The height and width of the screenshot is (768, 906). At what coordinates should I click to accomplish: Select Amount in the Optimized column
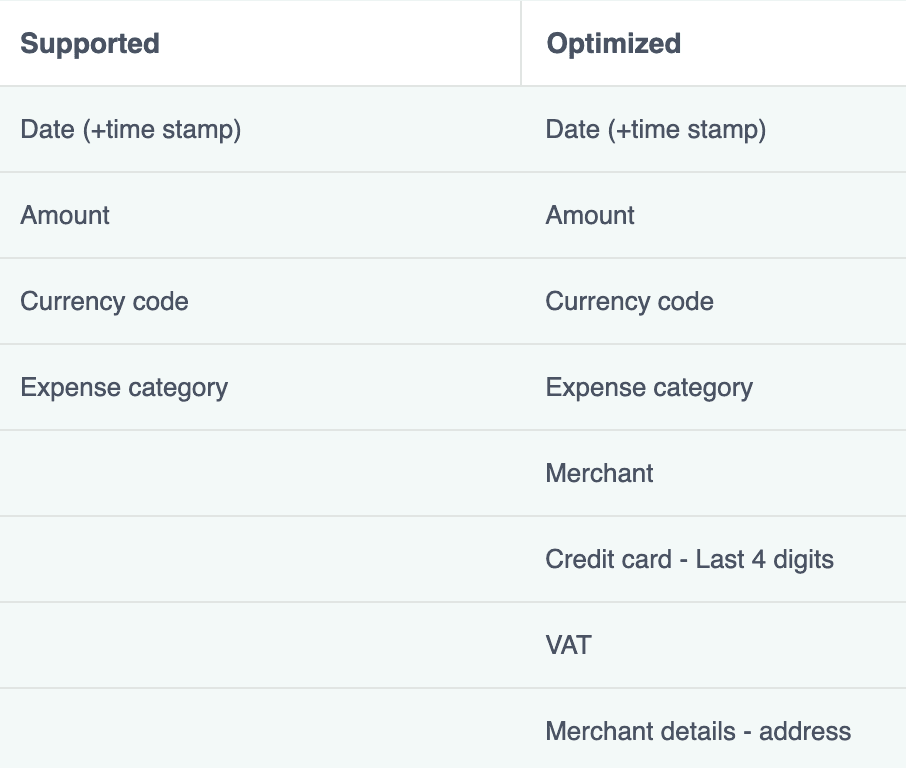click(590, 216)
